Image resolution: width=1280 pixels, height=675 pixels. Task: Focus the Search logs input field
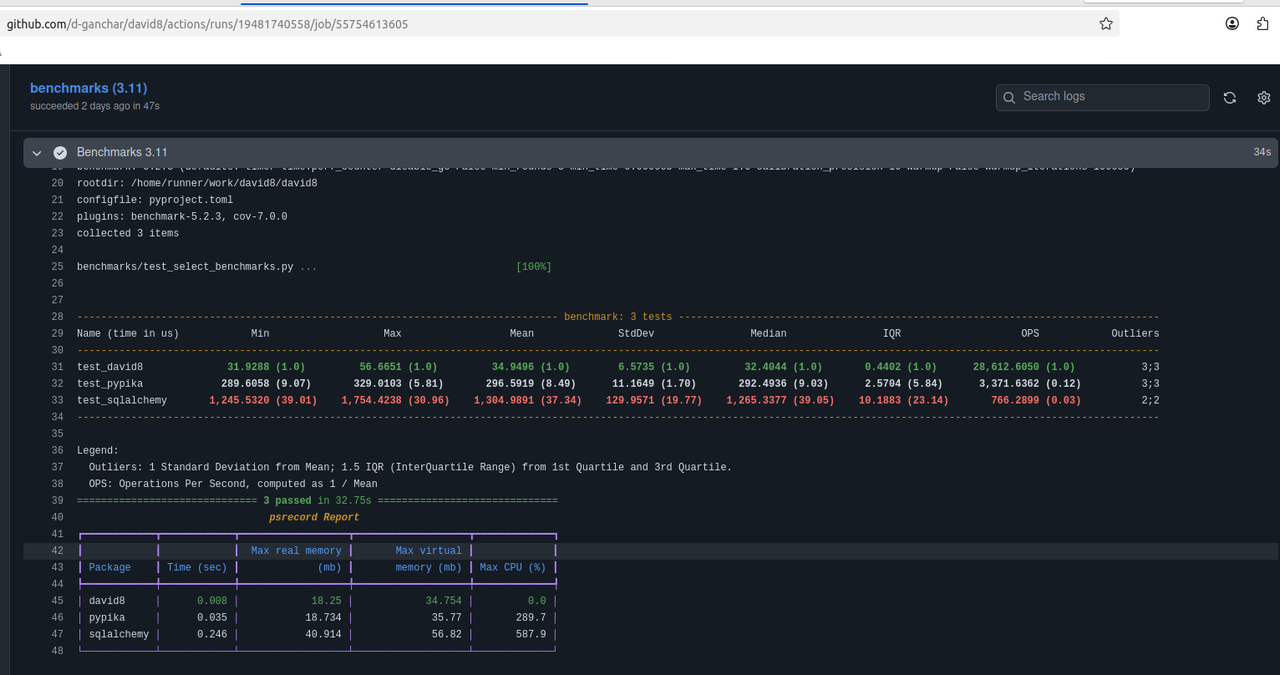[1102, 97]
